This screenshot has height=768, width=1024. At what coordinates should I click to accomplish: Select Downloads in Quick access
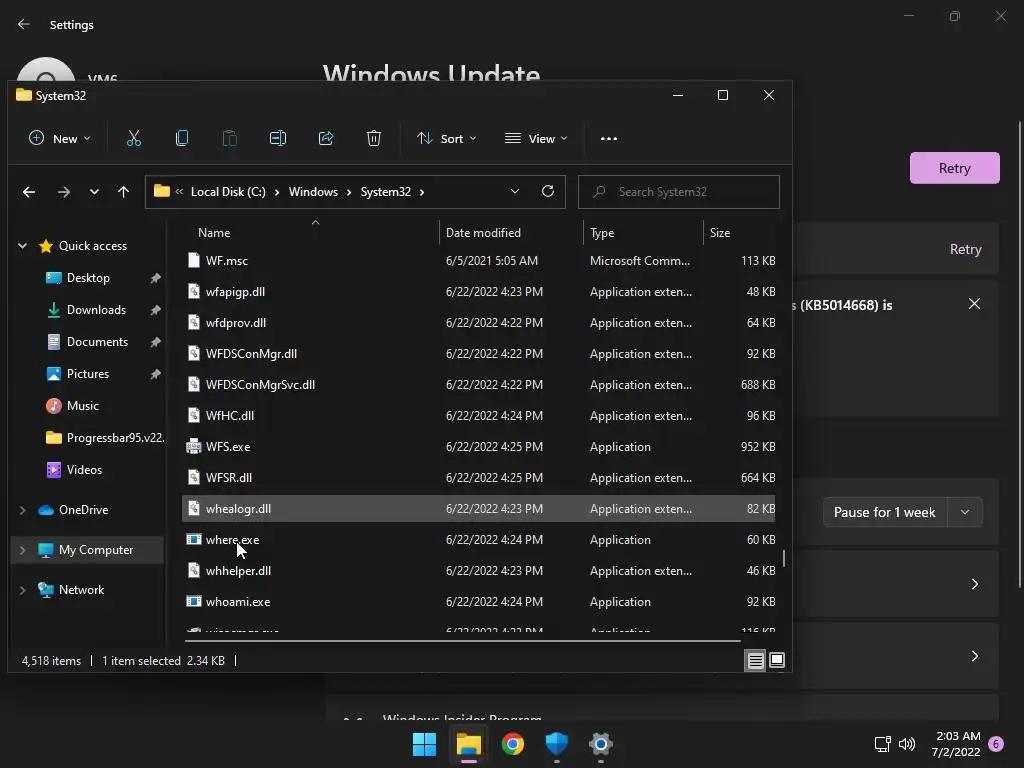(96, 310)
